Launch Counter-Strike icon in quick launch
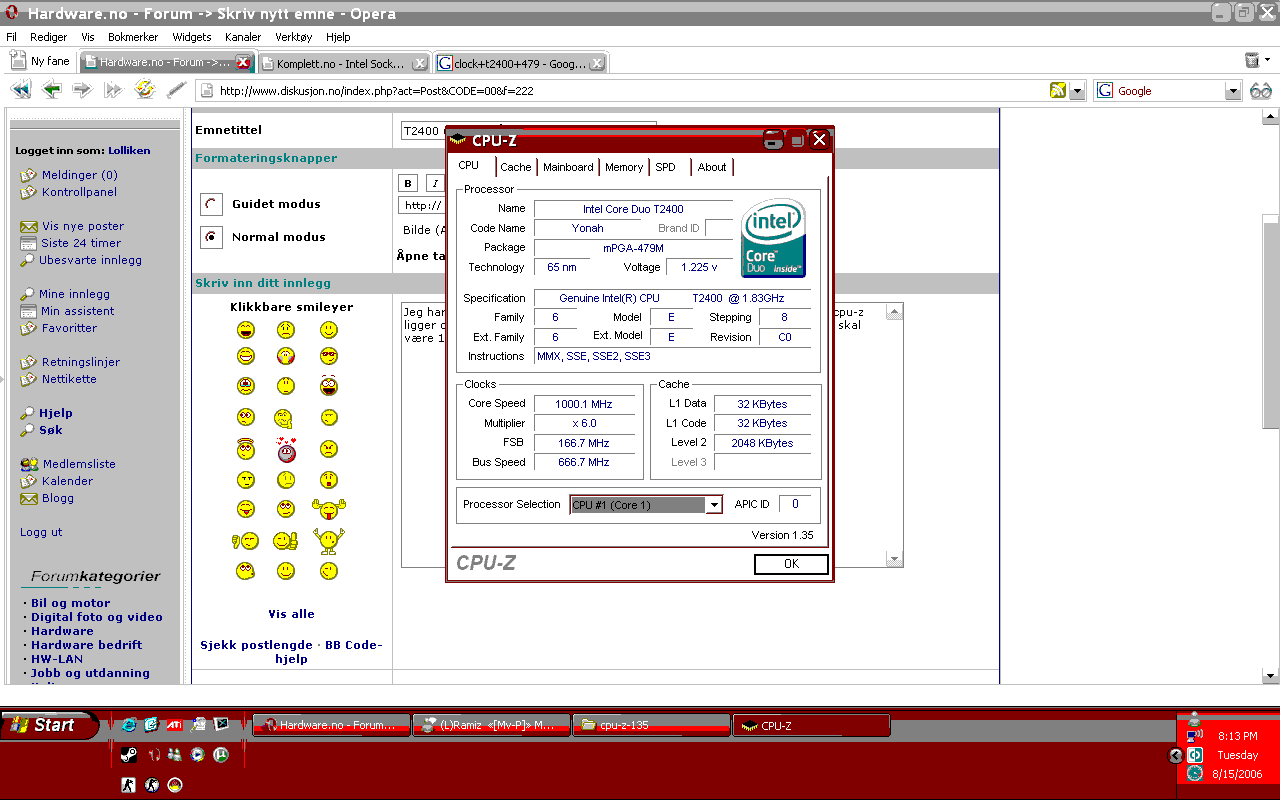The height and width of the screenshot is (800, 1280). point(128,785)
